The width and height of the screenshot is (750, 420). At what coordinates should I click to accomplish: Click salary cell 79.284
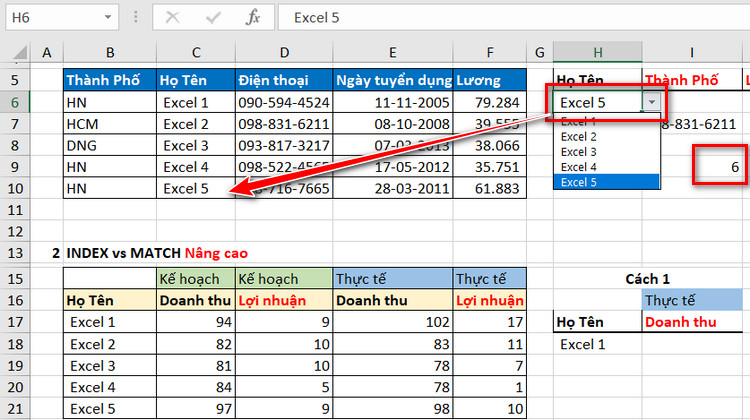point(490,102)
